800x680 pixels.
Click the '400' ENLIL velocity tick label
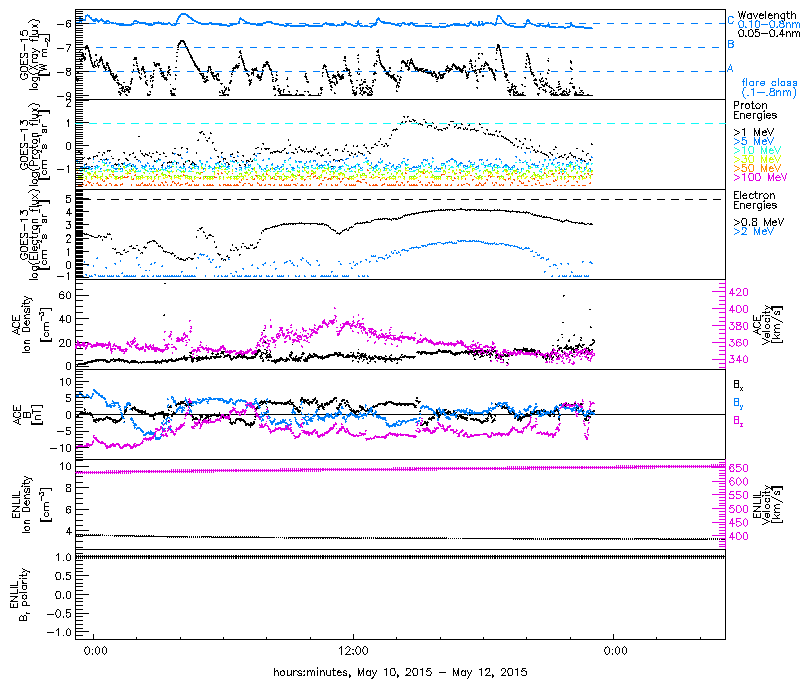[x=739, y=536]
